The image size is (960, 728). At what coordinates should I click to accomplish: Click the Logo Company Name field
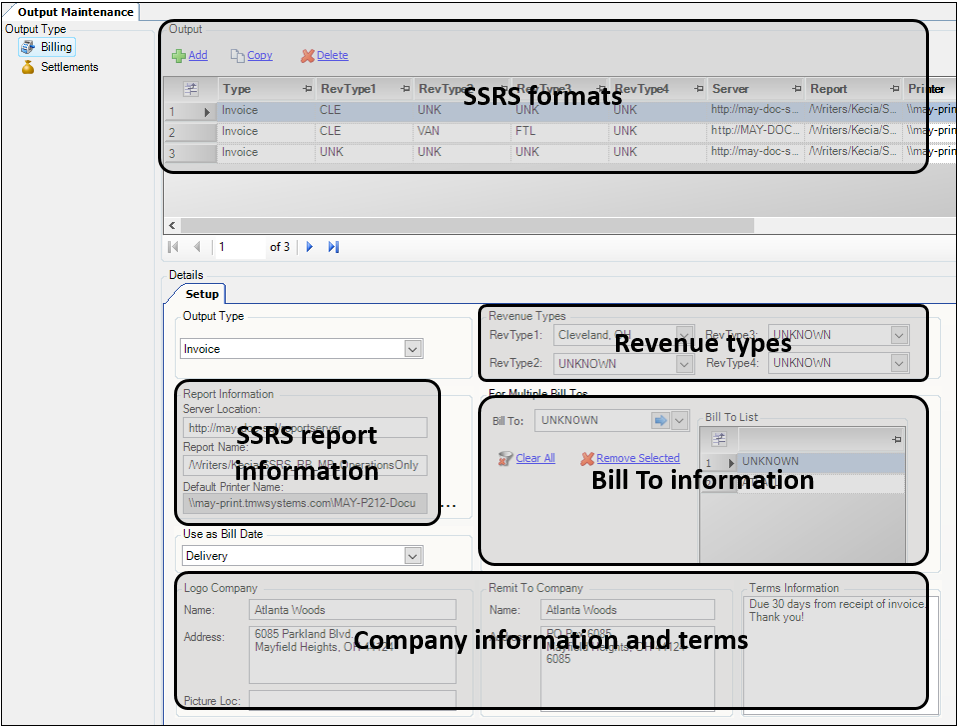[x=352, y=610]
